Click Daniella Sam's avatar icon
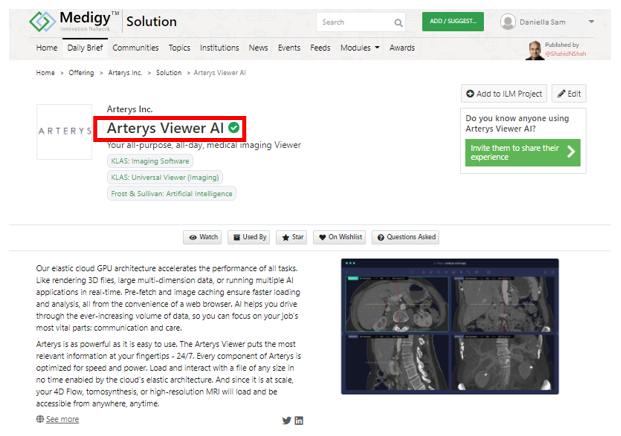The height and width of the screenshot is (436, 621). pyautogui.click(x=508, y=22)
